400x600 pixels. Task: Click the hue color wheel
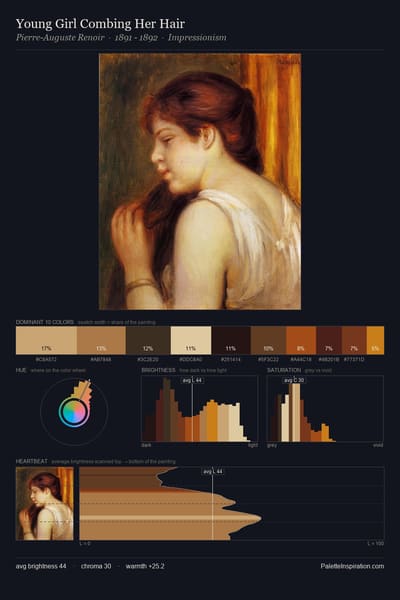point(74,412)
